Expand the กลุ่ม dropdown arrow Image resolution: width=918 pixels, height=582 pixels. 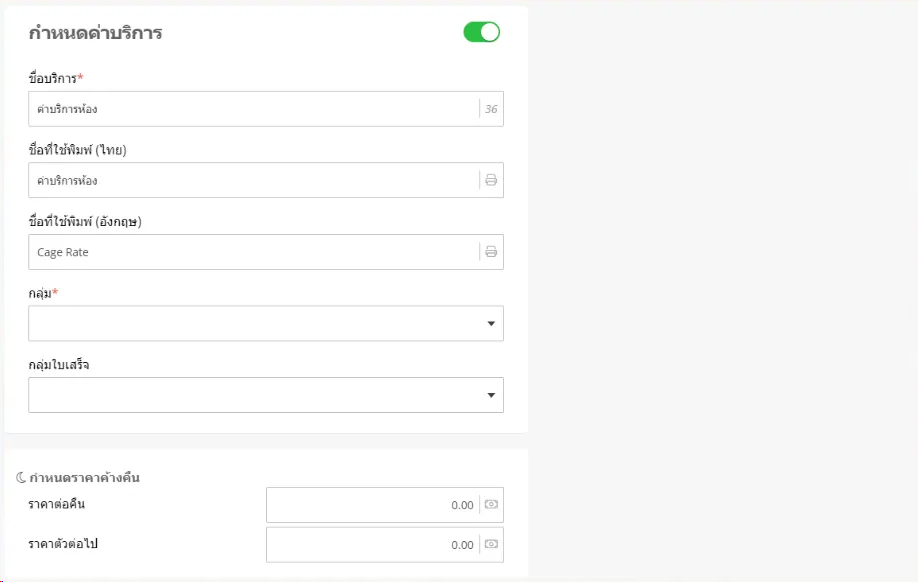tap(491, 324)
